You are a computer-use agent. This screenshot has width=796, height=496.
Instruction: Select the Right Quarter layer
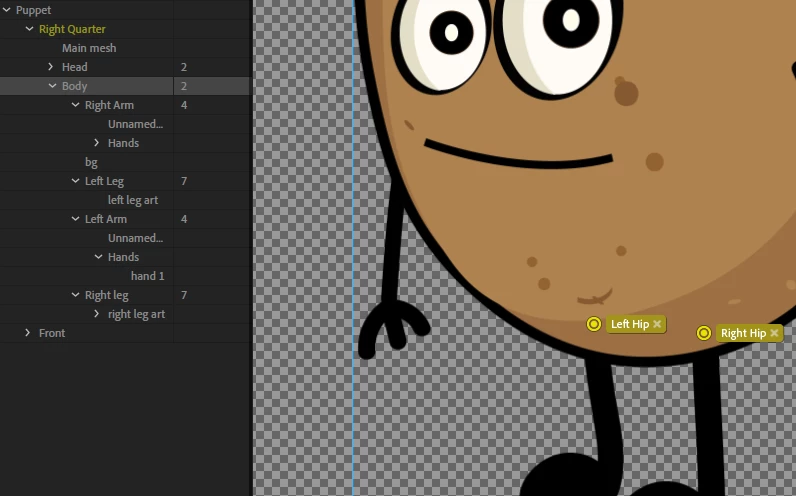pos(72,29)
